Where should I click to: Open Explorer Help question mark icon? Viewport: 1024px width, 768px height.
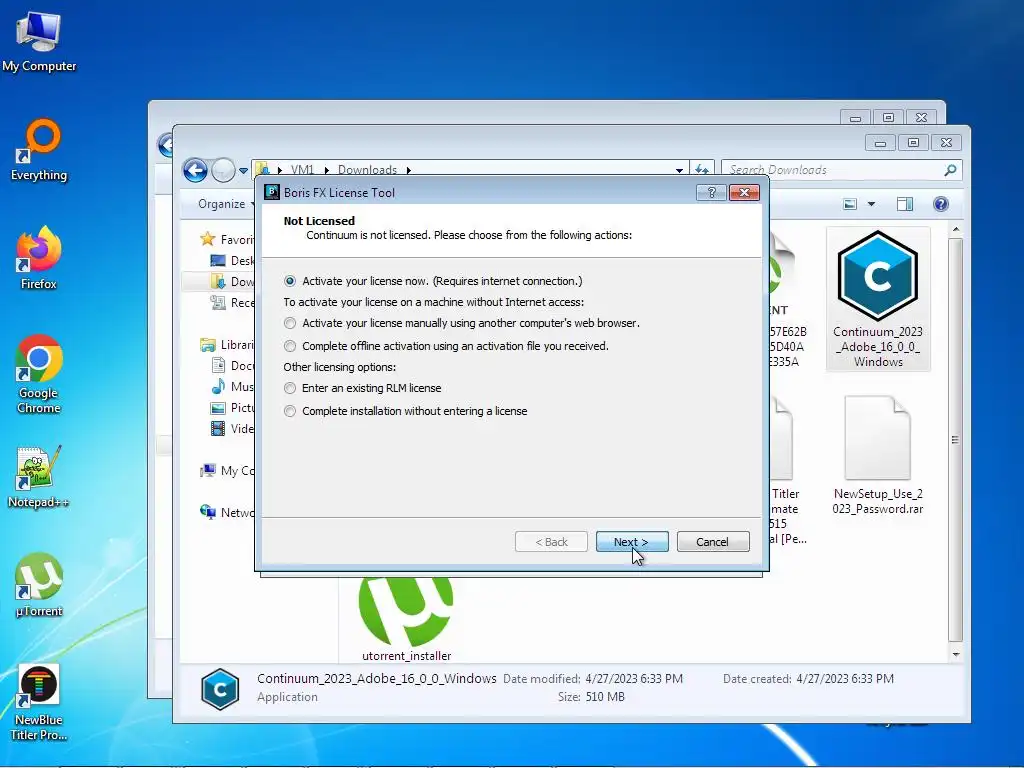[x=940, y=204]
